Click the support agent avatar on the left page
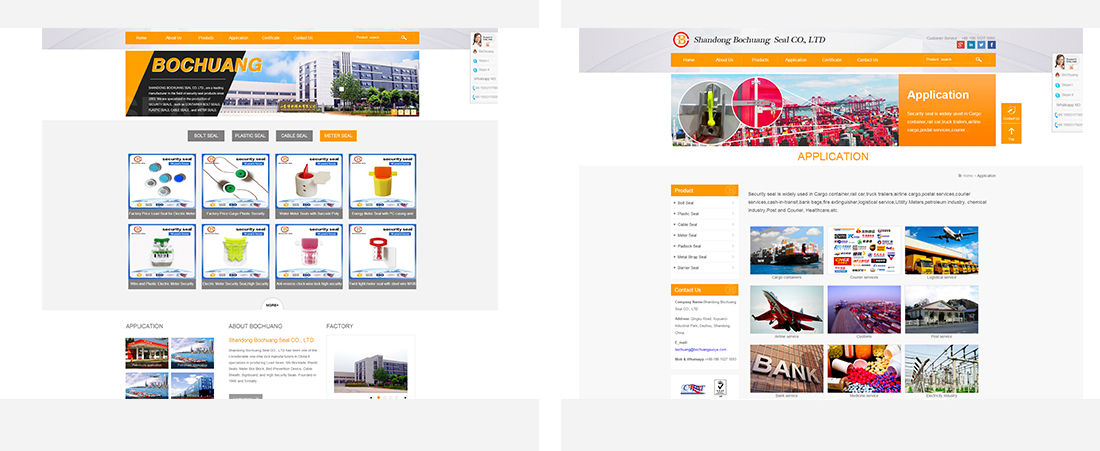 [x=477, y=39]
